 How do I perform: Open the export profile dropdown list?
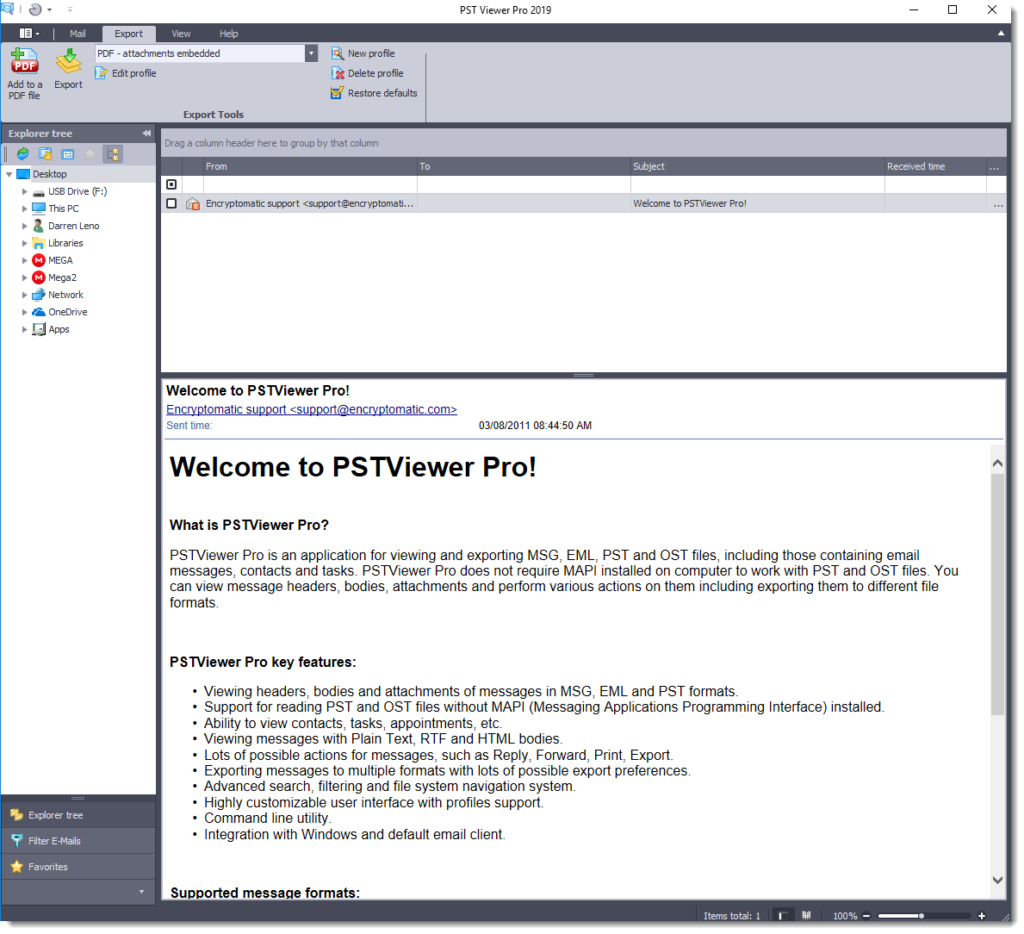coord(311,53)
